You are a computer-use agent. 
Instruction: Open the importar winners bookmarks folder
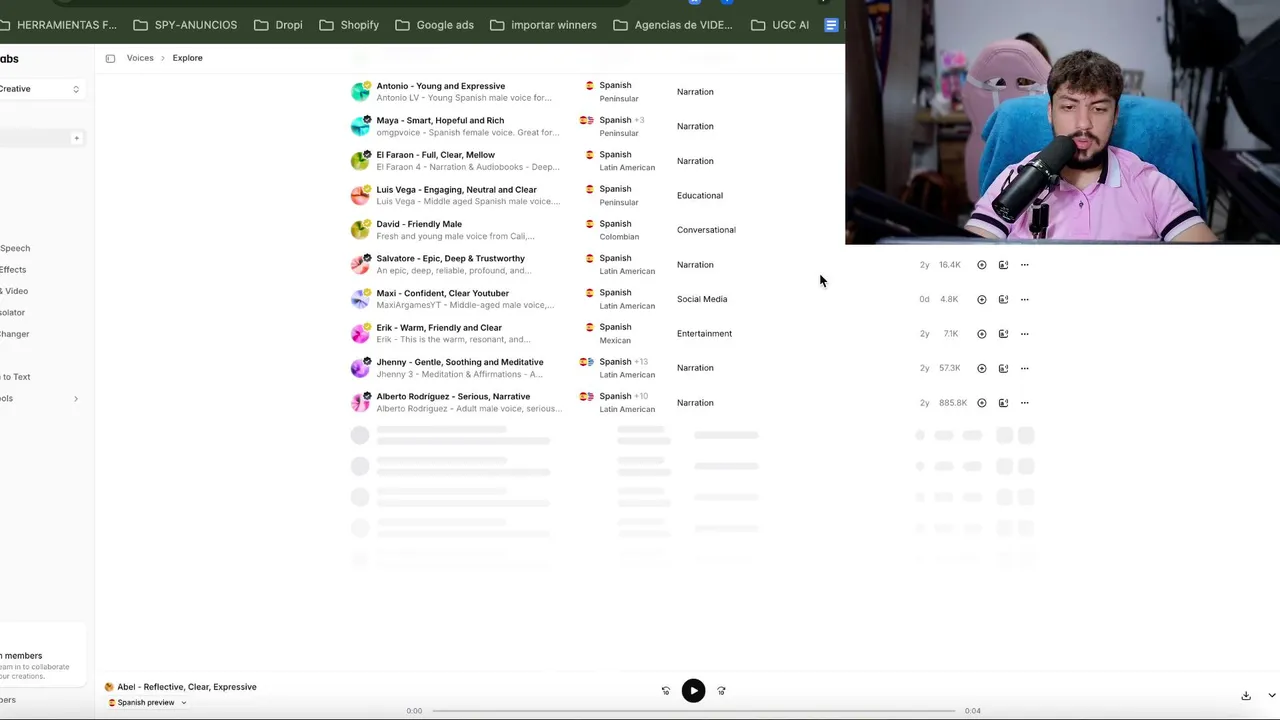[x=543, y=25]
